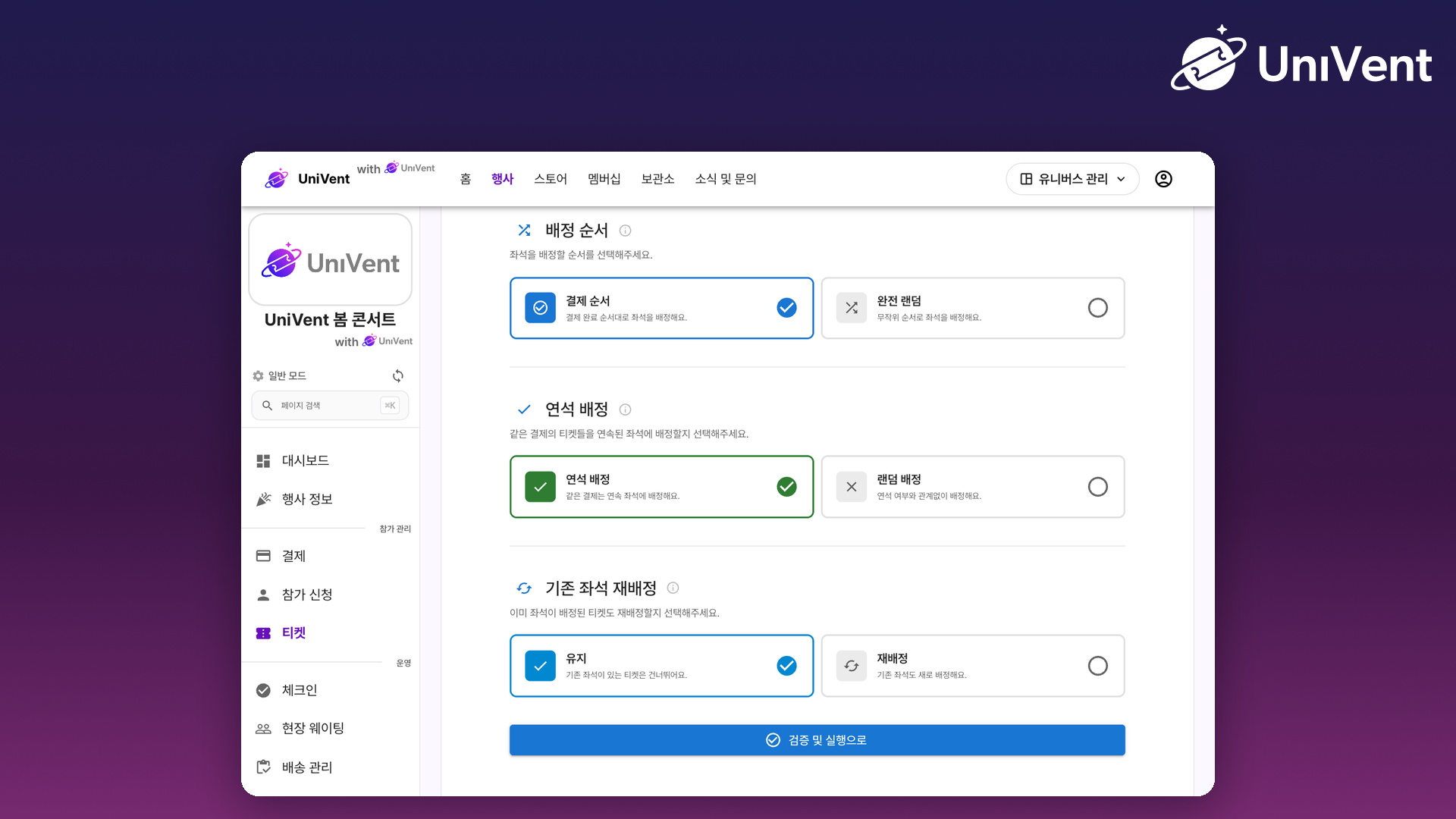
Task: Select the 유지 keep-seats option
Action: (x=661, y=666)
